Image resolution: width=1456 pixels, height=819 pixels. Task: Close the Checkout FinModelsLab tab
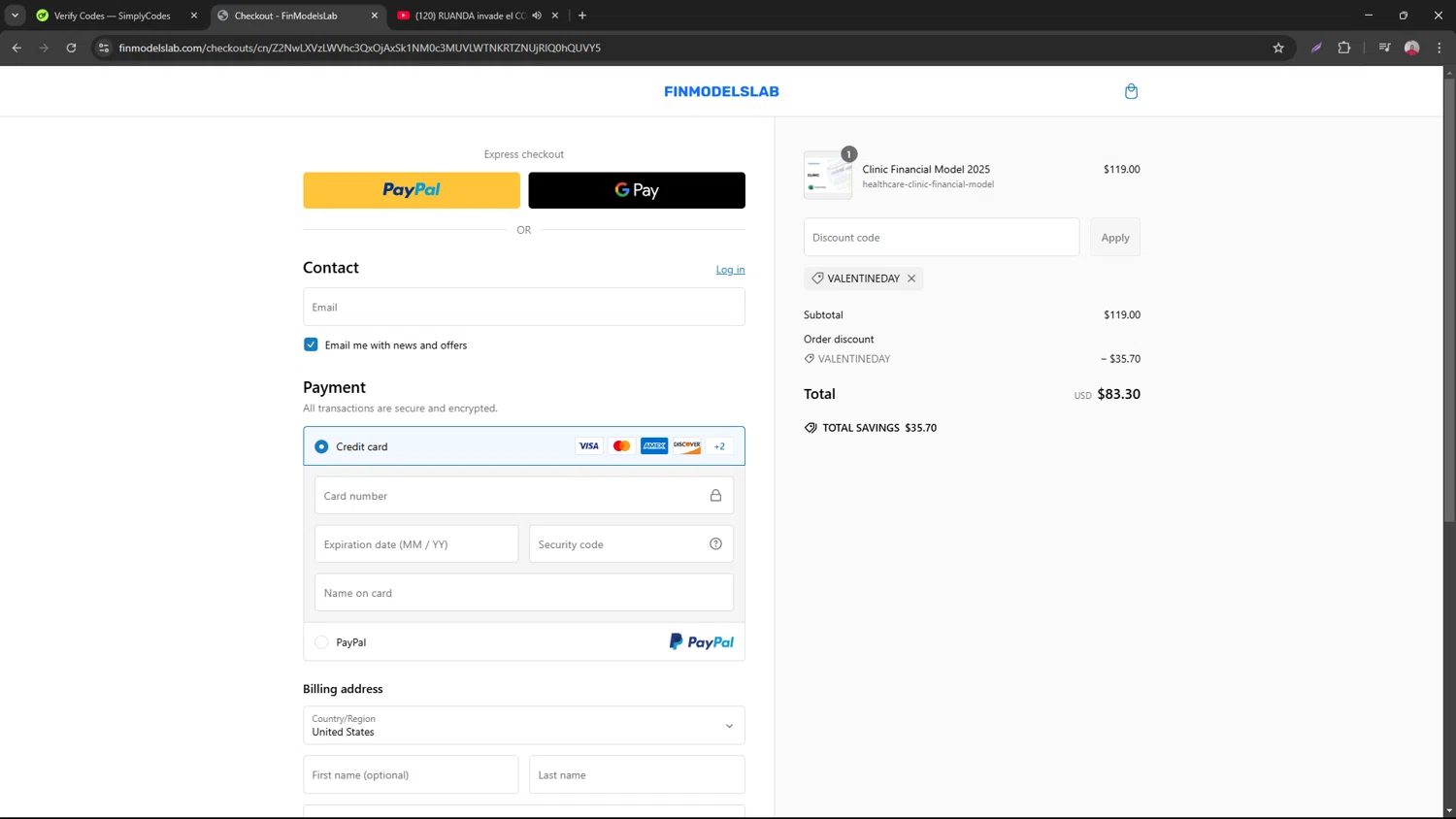pyautogui.click(x=375, y=16)
